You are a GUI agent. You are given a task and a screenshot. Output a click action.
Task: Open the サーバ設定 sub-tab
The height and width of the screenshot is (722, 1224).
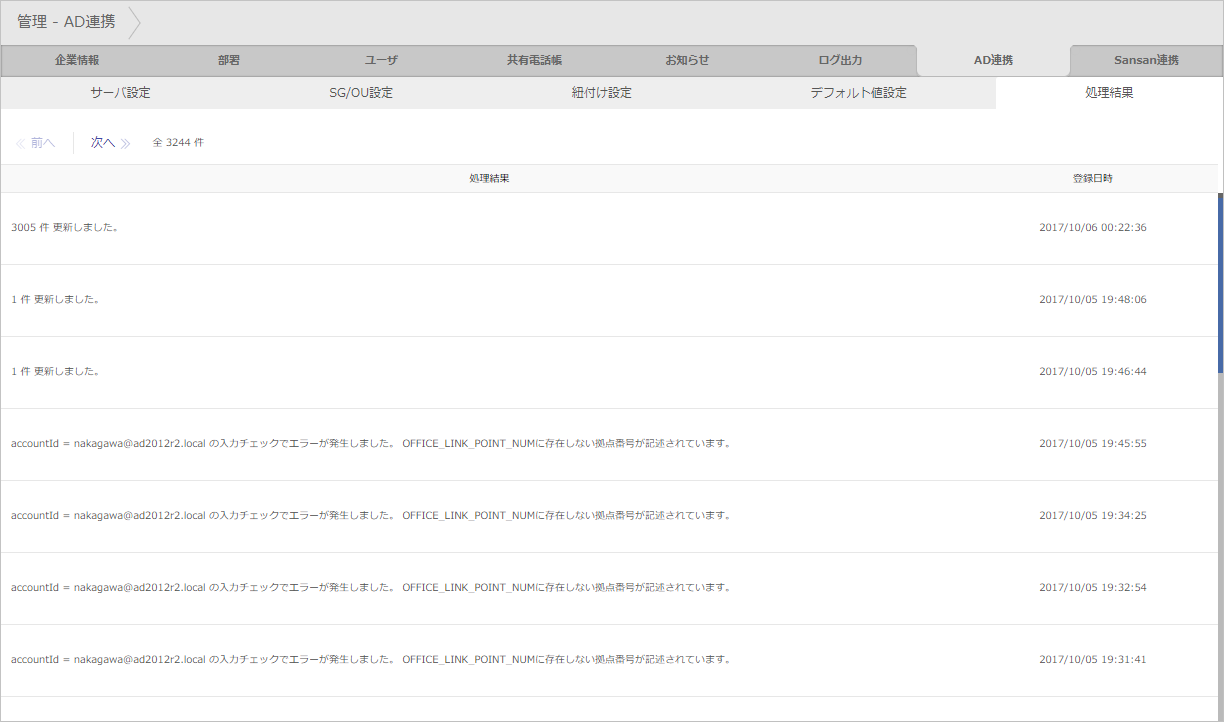tap(120, 93)
